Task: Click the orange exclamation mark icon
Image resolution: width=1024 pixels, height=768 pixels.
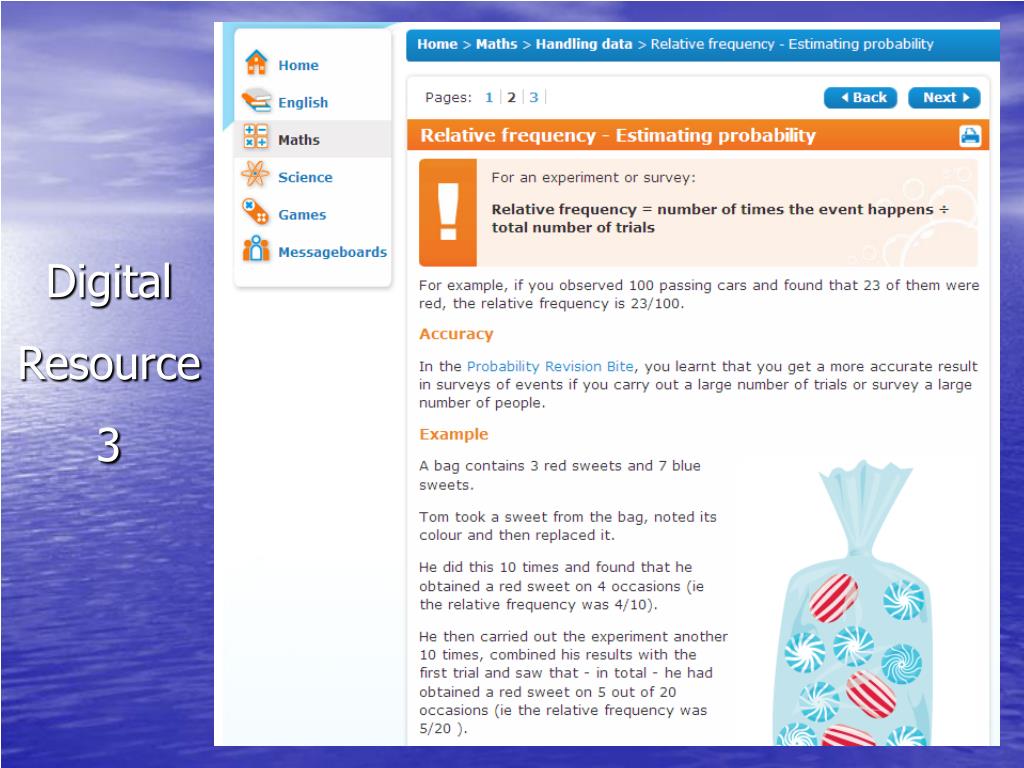Action: [448, 212]
